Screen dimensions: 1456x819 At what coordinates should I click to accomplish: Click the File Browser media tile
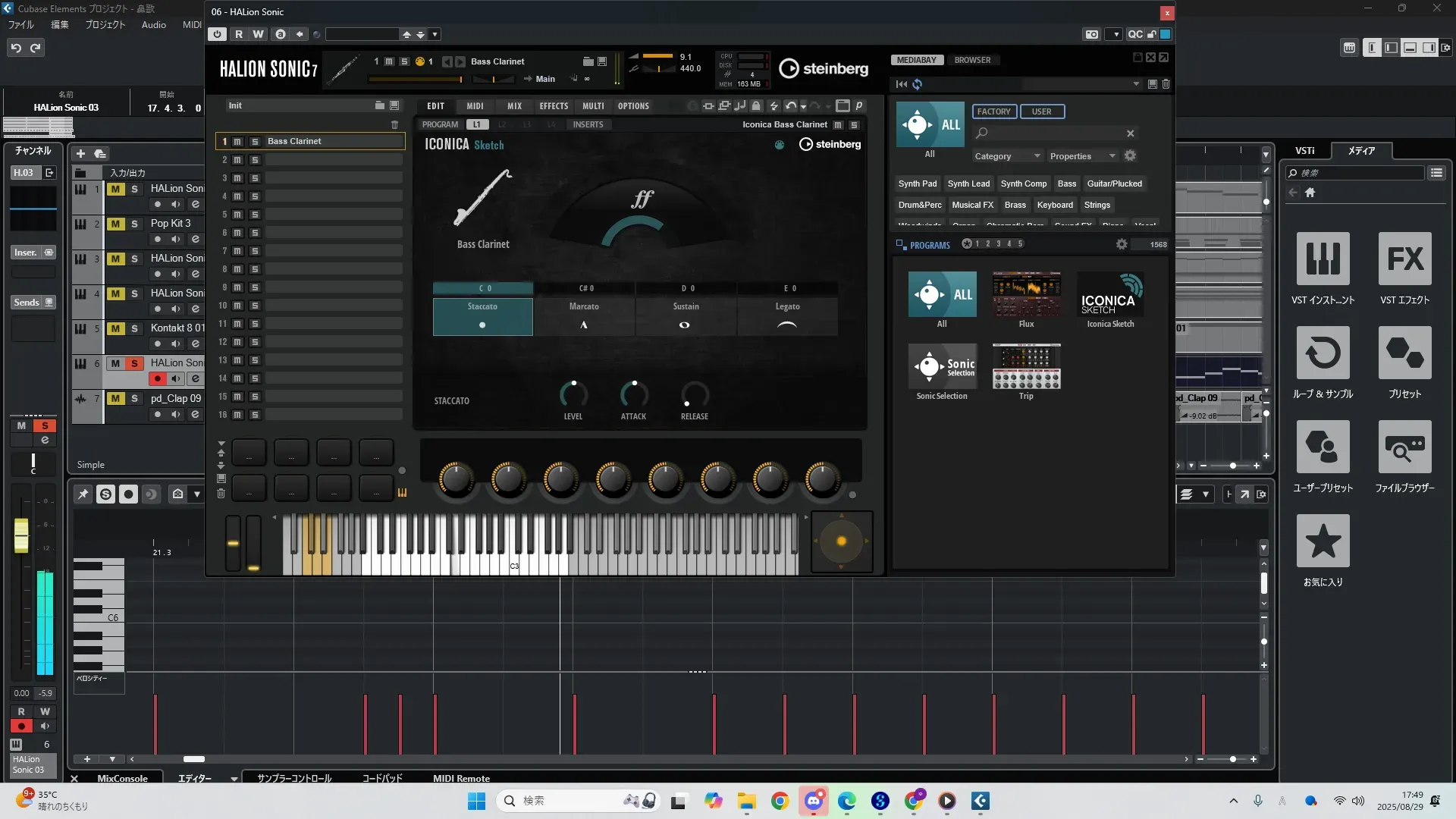pyautogui.click(x=1404, y=447)
